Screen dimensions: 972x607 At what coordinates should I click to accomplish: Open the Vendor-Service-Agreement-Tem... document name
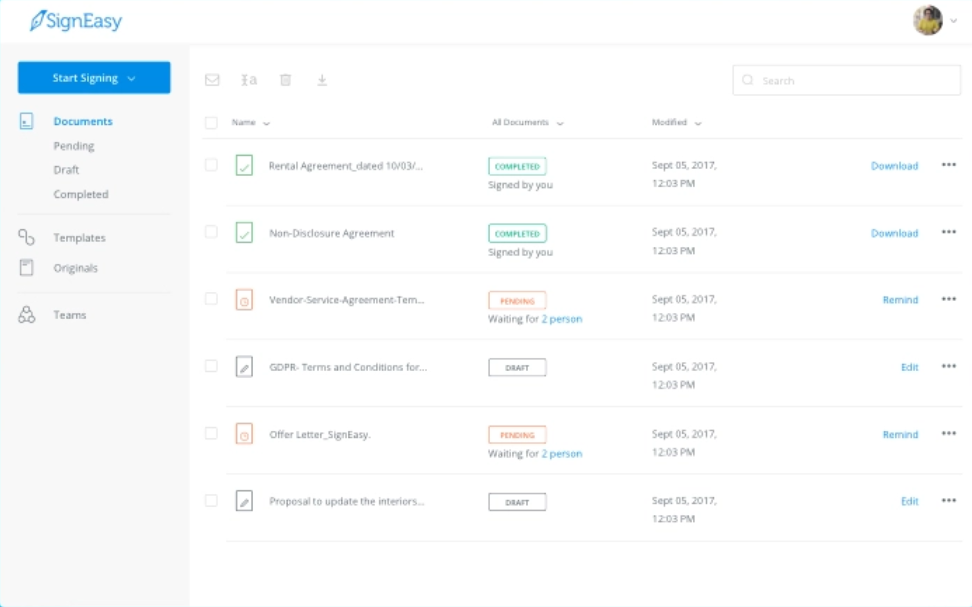point(347,299)
